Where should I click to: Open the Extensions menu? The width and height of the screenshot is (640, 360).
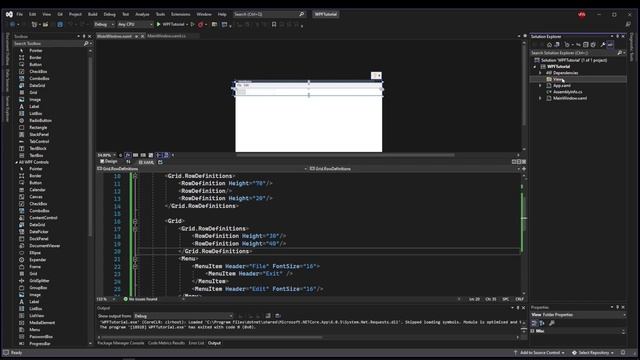180,14
